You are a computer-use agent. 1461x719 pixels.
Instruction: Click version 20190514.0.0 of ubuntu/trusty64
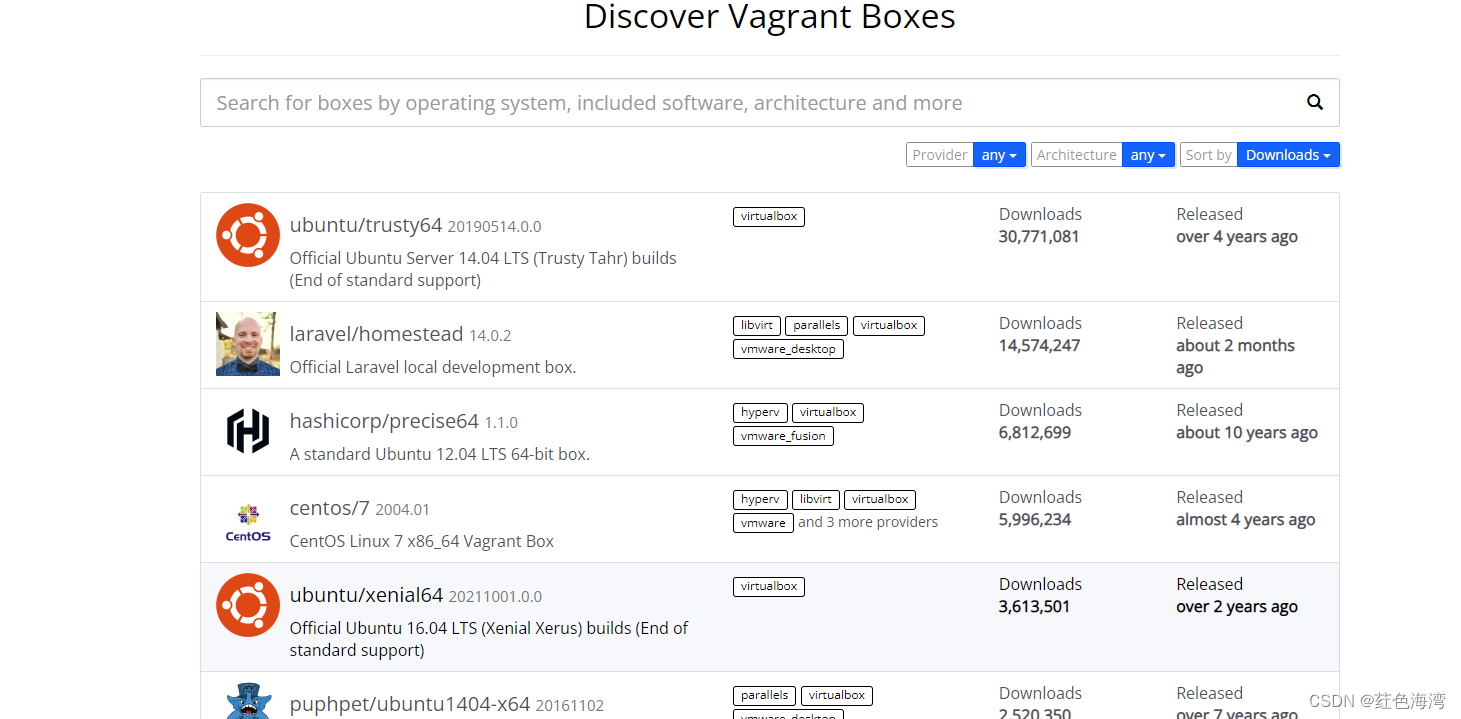coord(494,227)
